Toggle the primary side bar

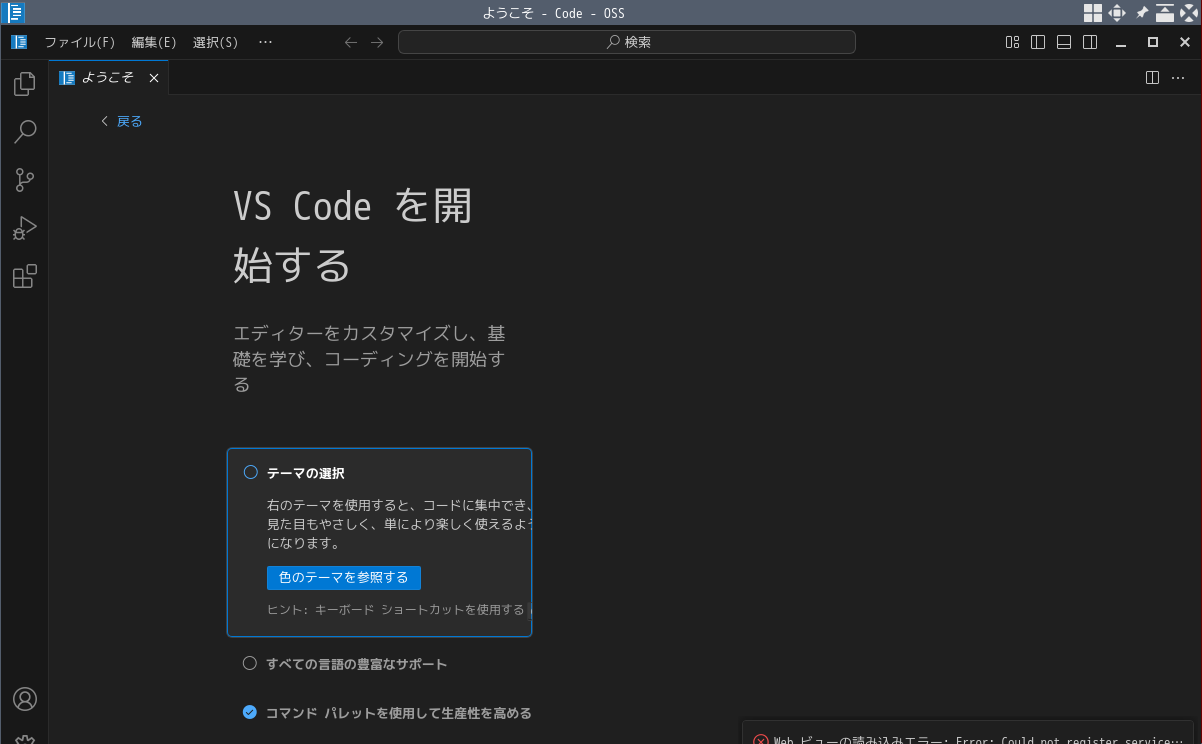click(1038, 42)
